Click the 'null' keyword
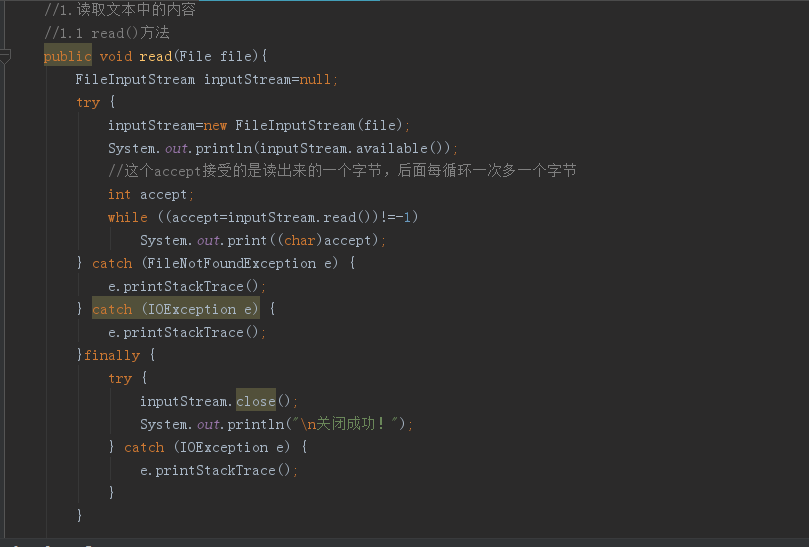809x547 pixels. click(315, 79)
